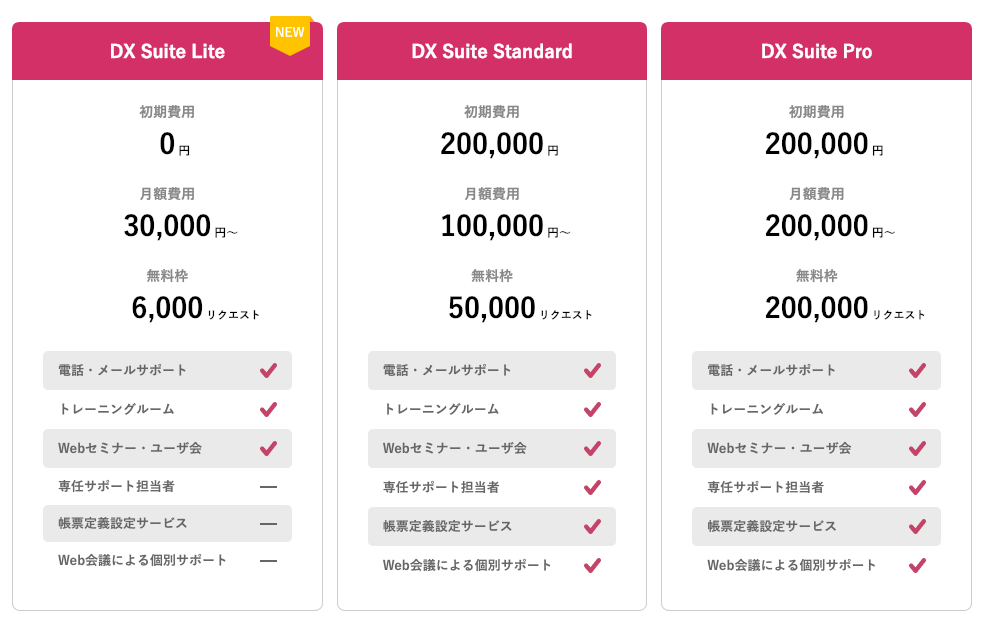
Task: Click the dash icon beside Lite 帳票定義設定サービス
Action: (x=268, y=524)
